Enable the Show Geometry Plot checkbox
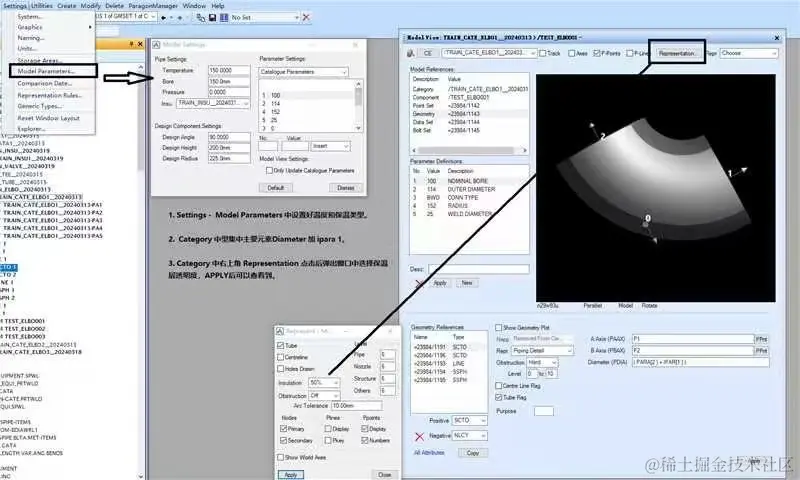 click(498, 327)
